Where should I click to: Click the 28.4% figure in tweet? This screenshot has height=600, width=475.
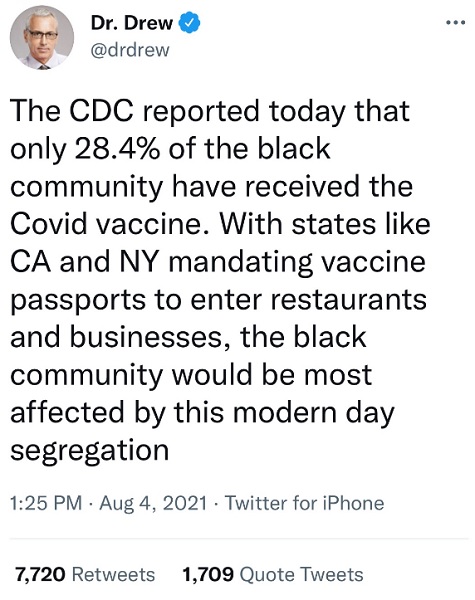pyautogui.click(x=118, y=148)
